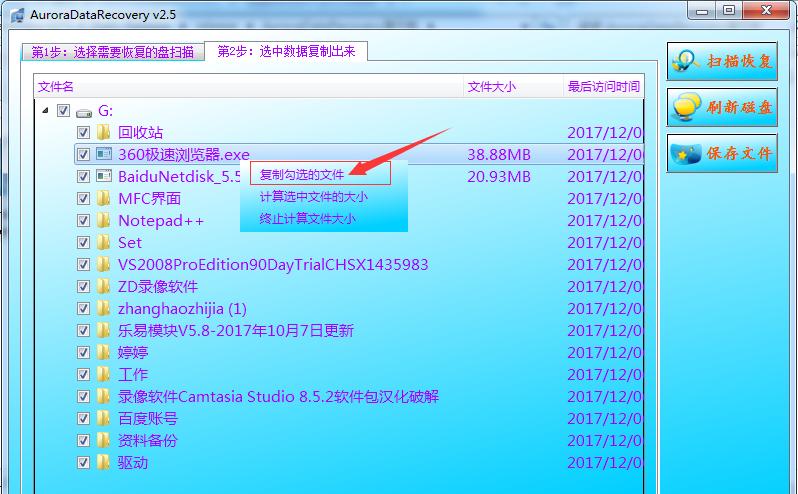Click the ZD录像软件 folder icon
This screenshot has height=494, width=798.
click(103, 286)
